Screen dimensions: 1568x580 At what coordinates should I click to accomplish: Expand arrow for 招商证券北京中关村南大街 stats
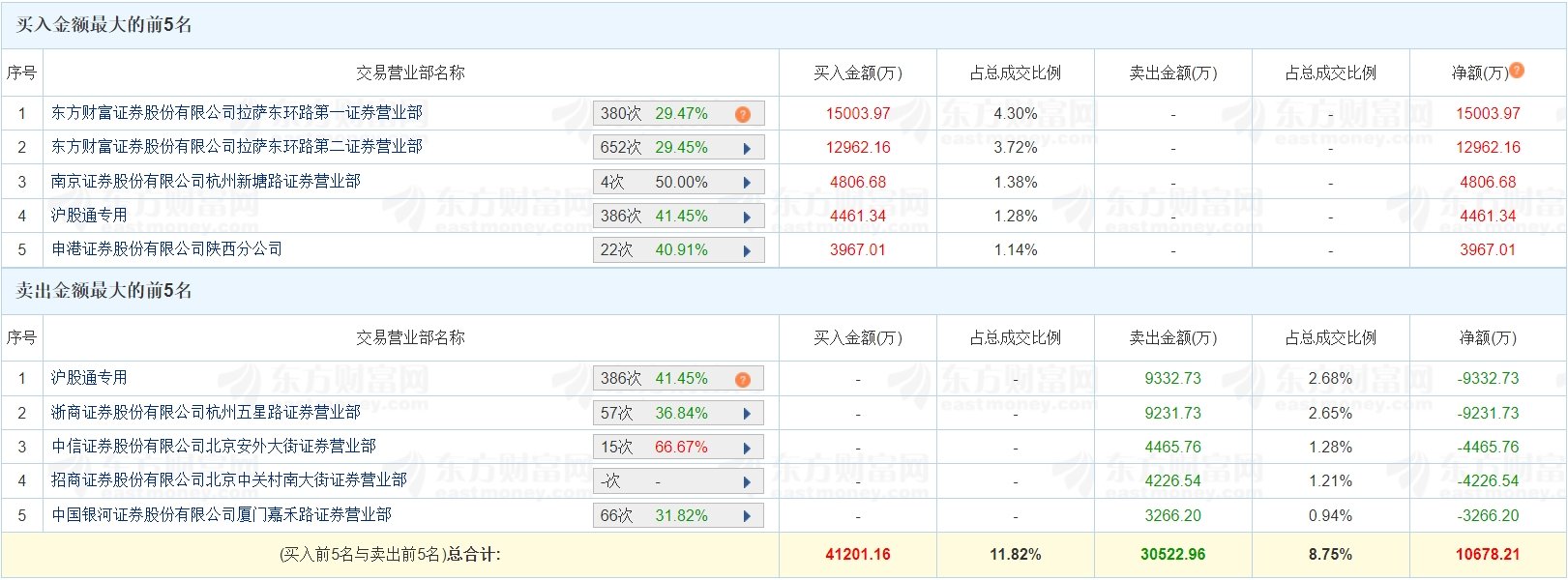tap(747, 481)
